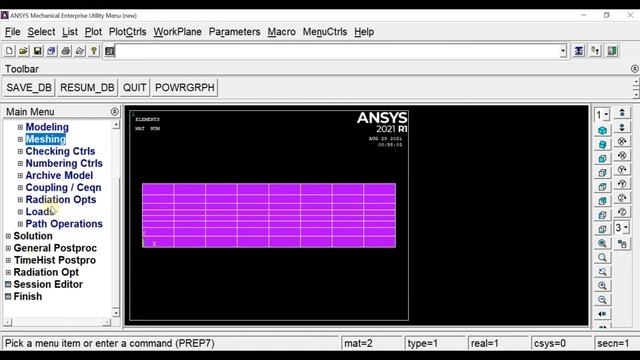This screenshot has width=640, height=360.
Task: Click the Save Analysis floppy disk icon
Action: 37,51
